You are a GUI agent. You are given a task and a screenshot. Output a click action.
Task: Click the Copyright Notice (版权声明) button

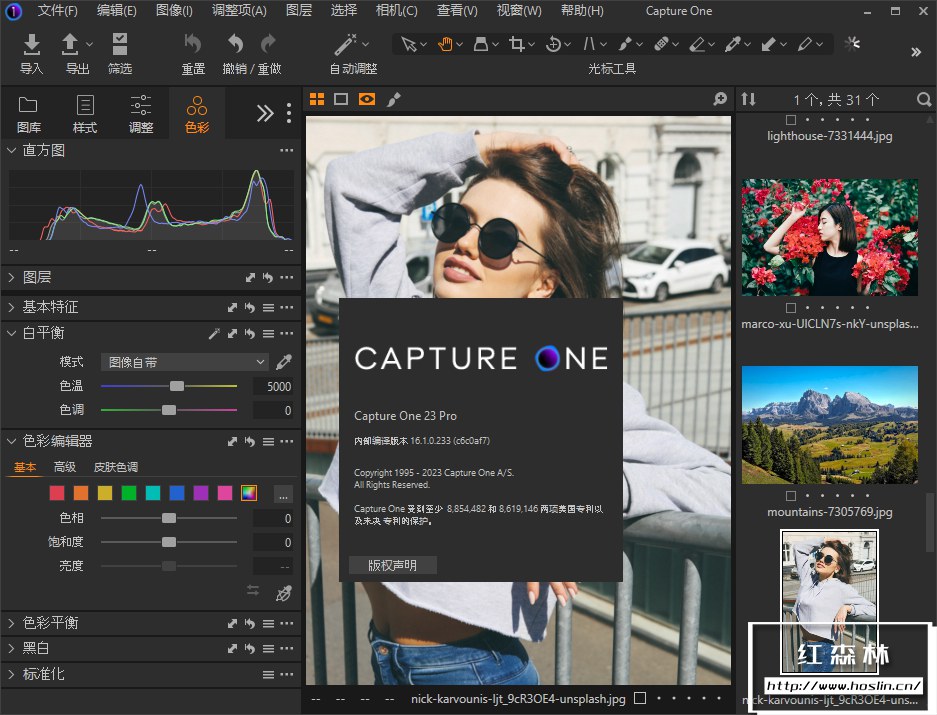(x=392, y=565)
